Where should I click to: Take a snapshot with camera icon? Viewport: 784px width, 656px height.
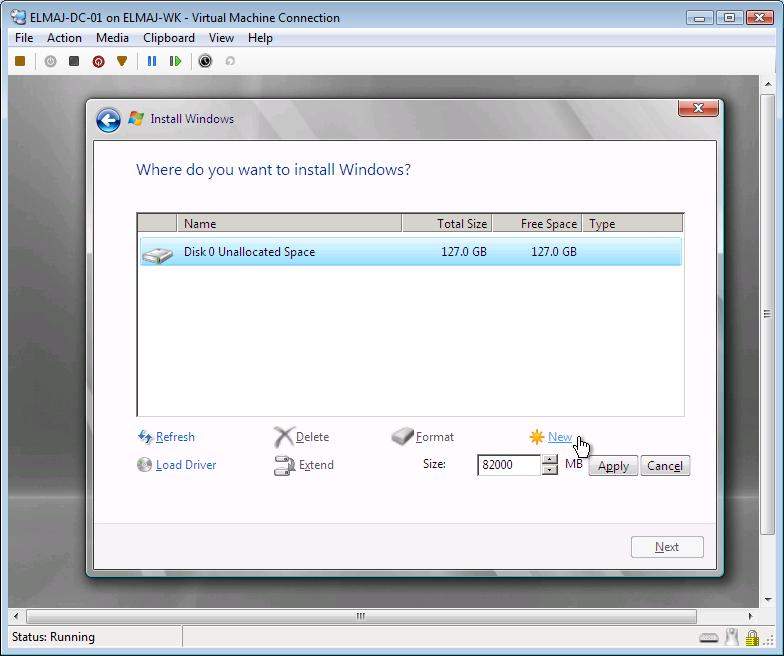pos(205,61)
